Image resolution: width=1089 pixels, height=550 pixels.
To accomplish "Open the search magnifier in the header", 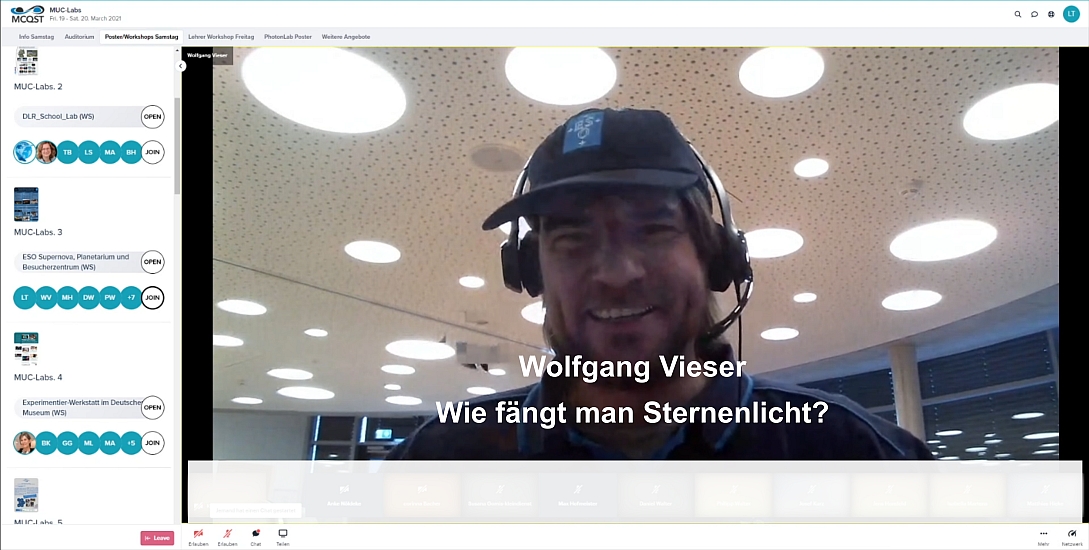I will [x=1018, y=14].
